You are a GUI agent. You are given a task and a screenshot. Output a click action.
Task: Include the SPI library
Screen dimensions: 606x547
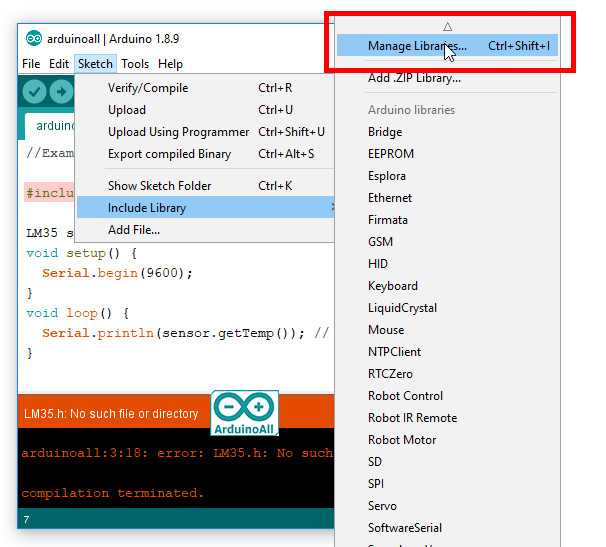448,484
